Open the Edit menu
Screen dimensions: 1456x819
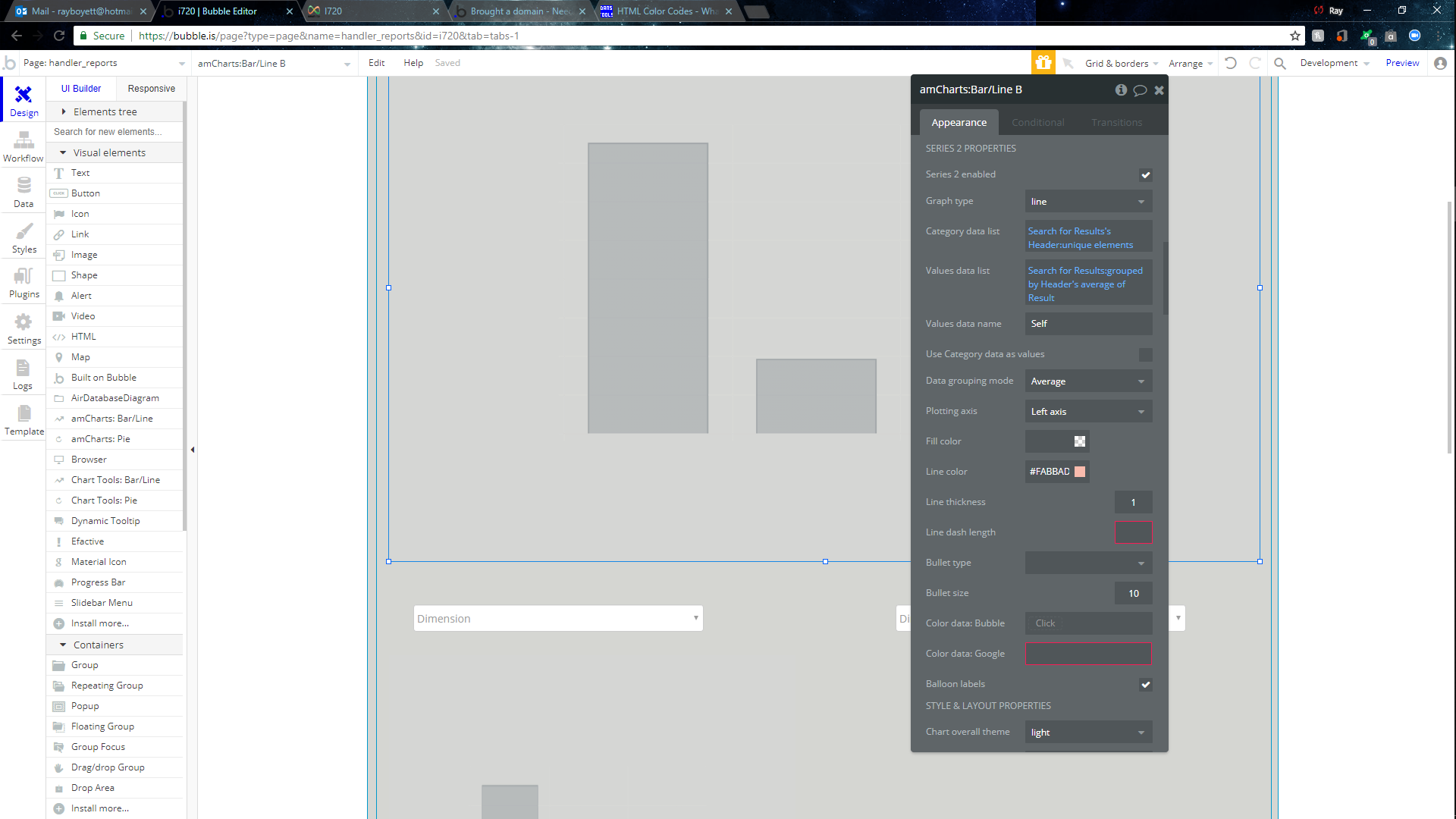pos(376,63)
